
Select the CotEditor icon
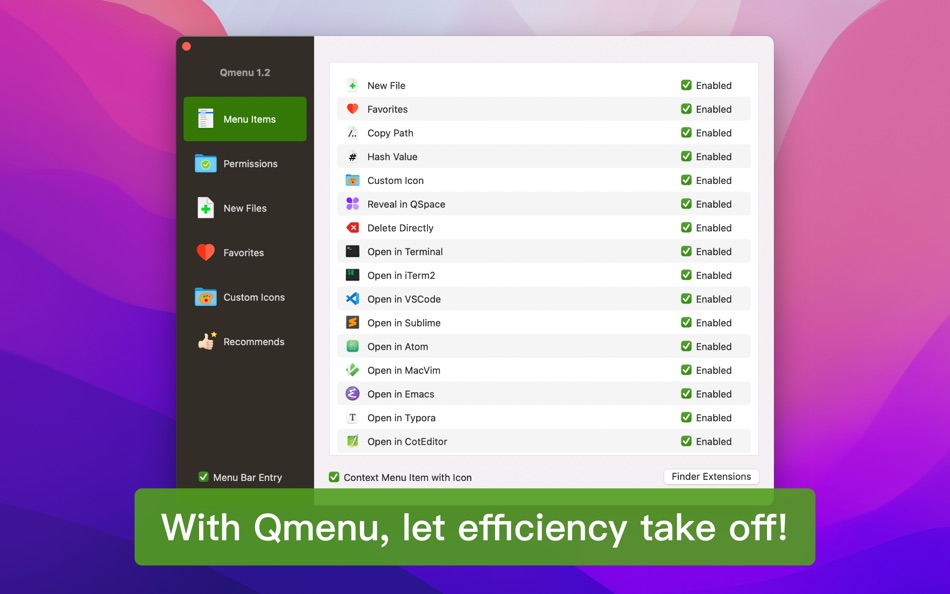[351, 441]
